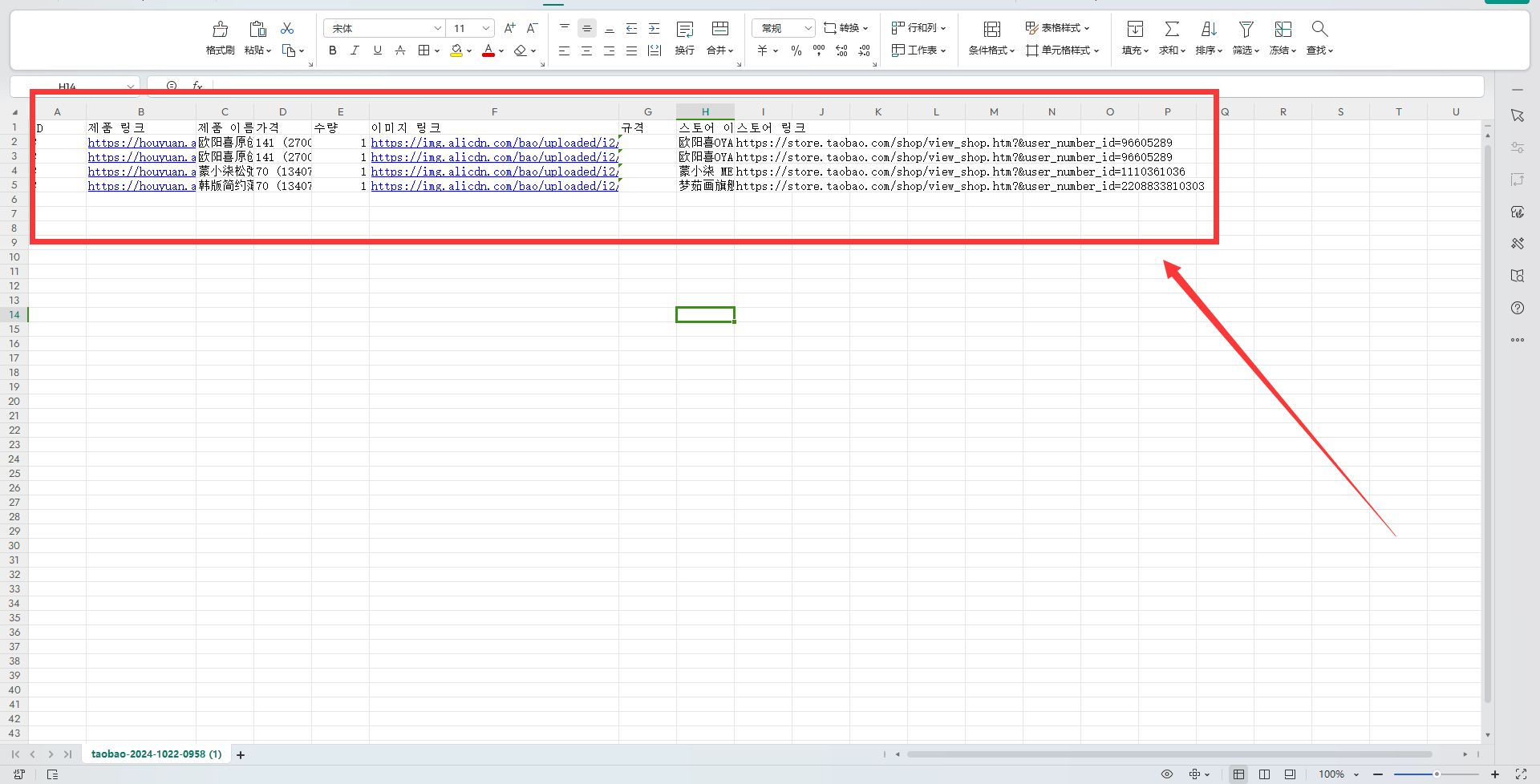Toggle italic text formatting
This screenshot has width=1540, height=784.
point(355,51)
